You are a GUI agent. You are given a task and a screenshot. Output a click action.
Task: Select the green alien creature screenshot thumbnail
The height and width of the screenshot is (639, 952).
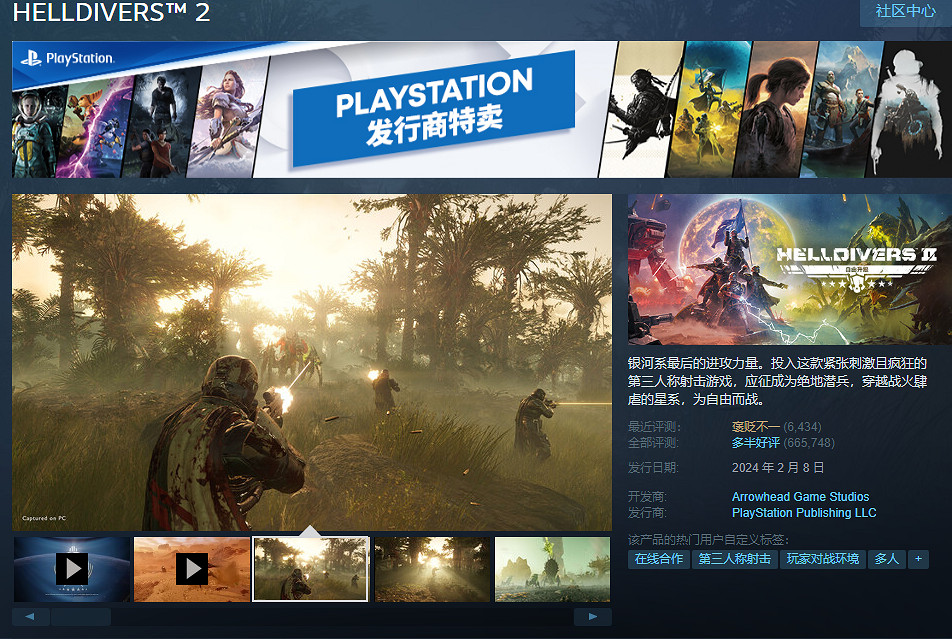pos(552,569)
